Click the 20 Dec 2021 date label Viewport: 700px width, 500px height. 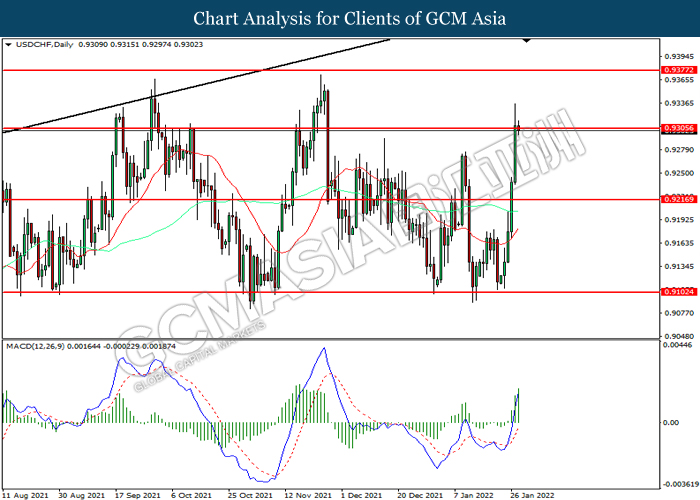pos(420,496)
